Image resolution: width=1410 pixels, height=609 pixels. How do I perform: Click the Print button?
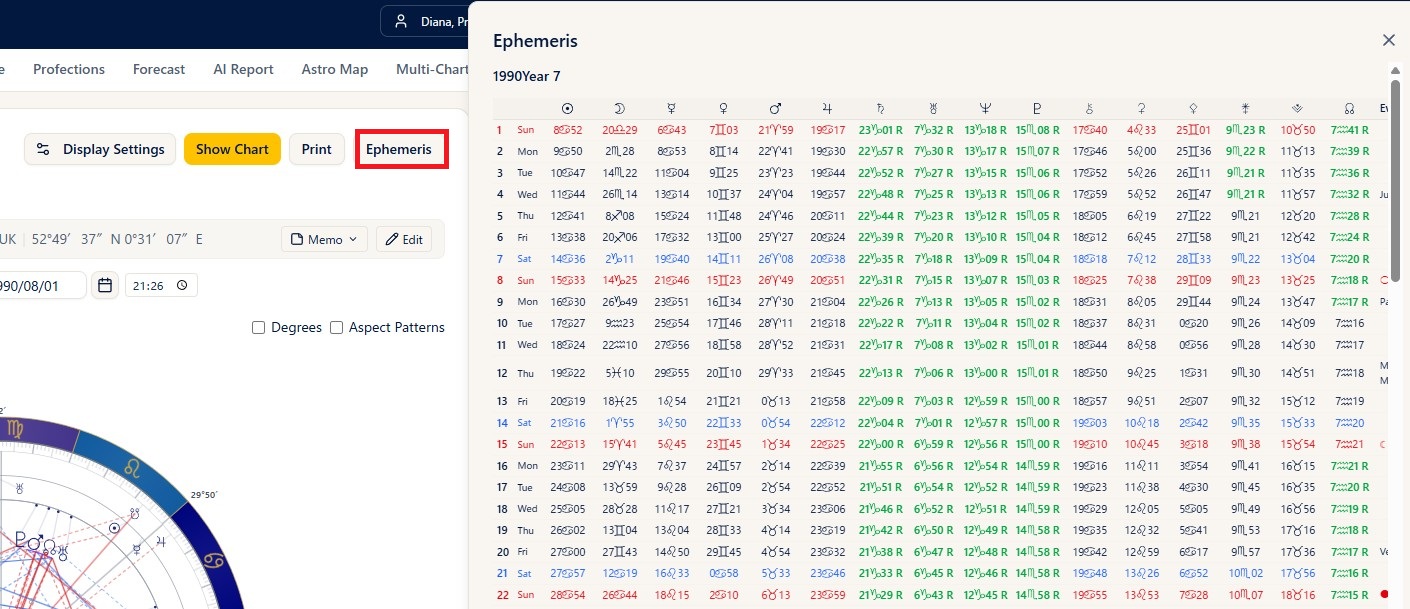316,149
